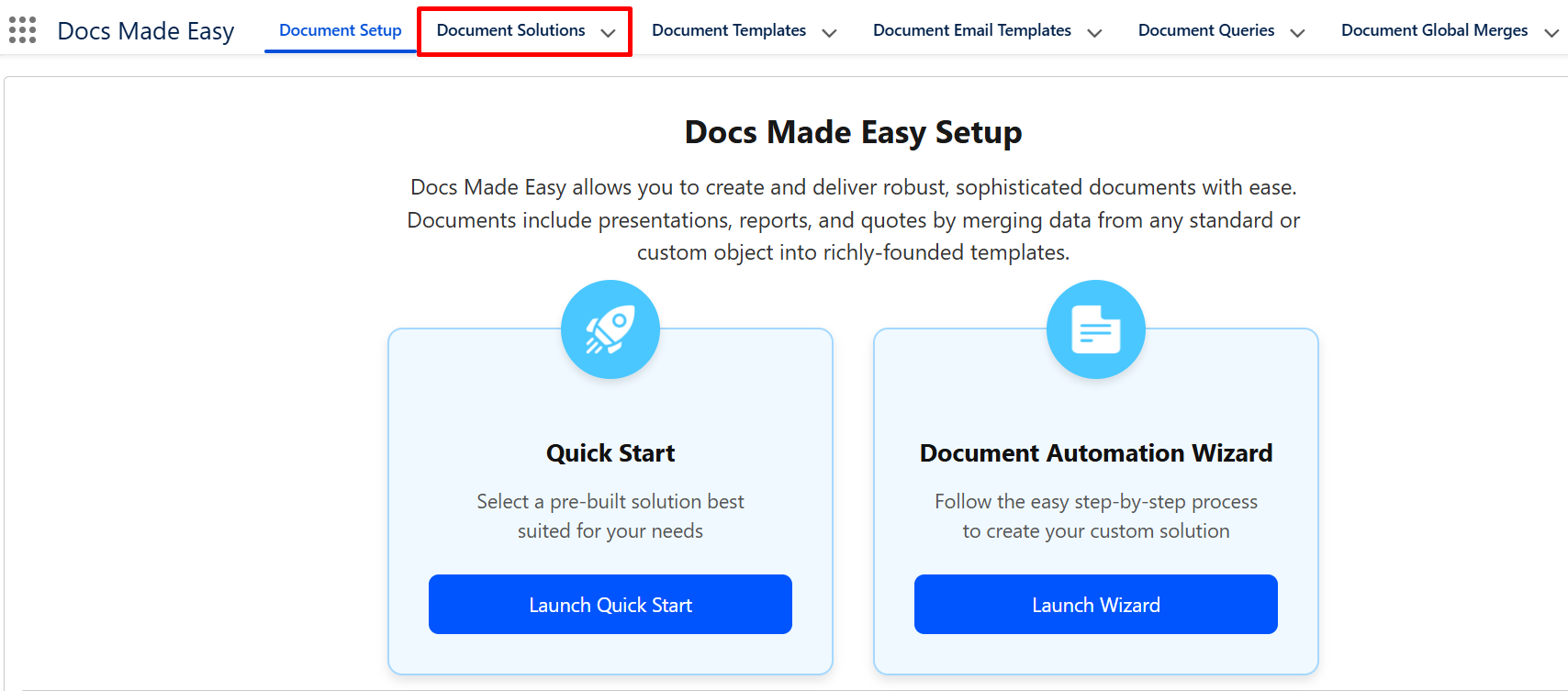
Task: Switch to the Document Setup tab
Action: (x=340, y=30)
